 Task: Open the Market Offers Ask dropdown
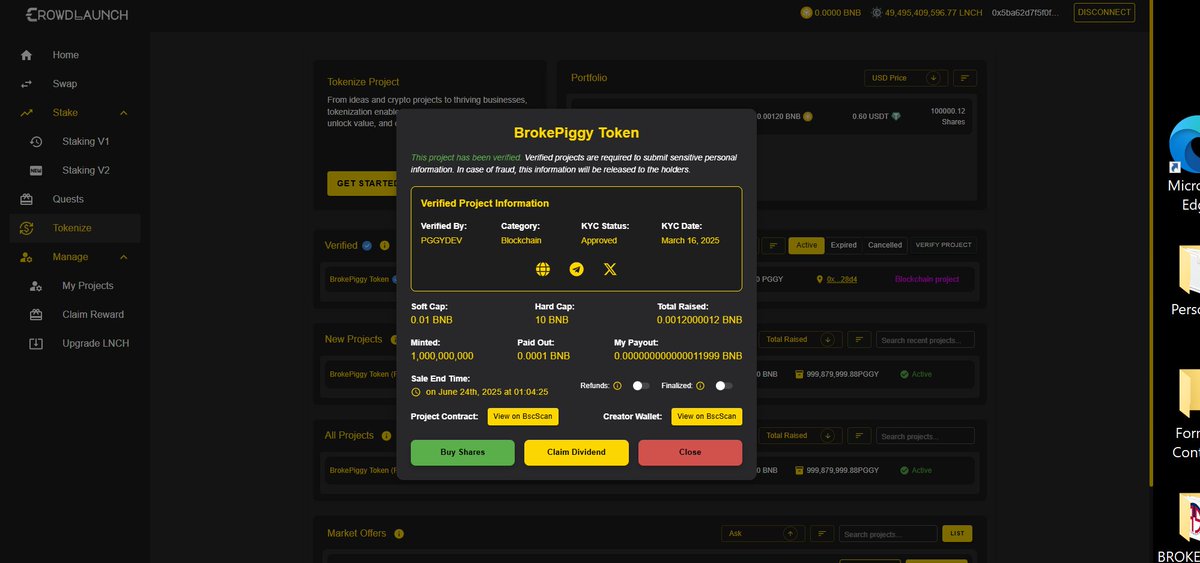coord(763,534)
